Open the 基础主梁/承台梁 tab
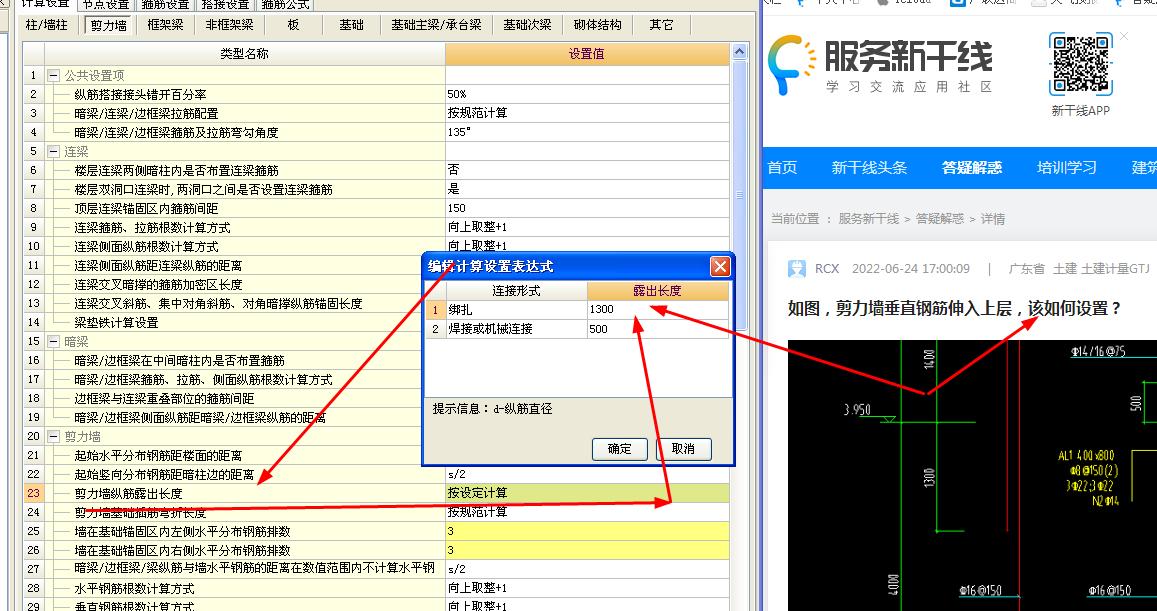 pos(436,25)
